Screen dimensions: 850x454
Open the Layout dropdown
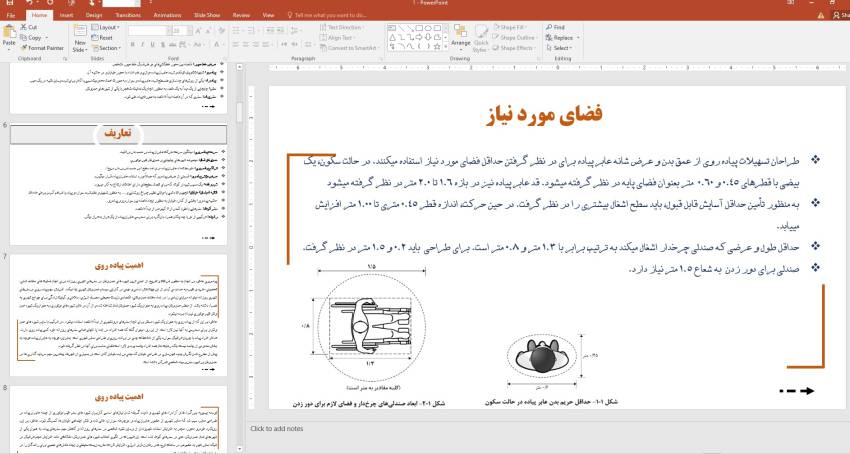106,27
